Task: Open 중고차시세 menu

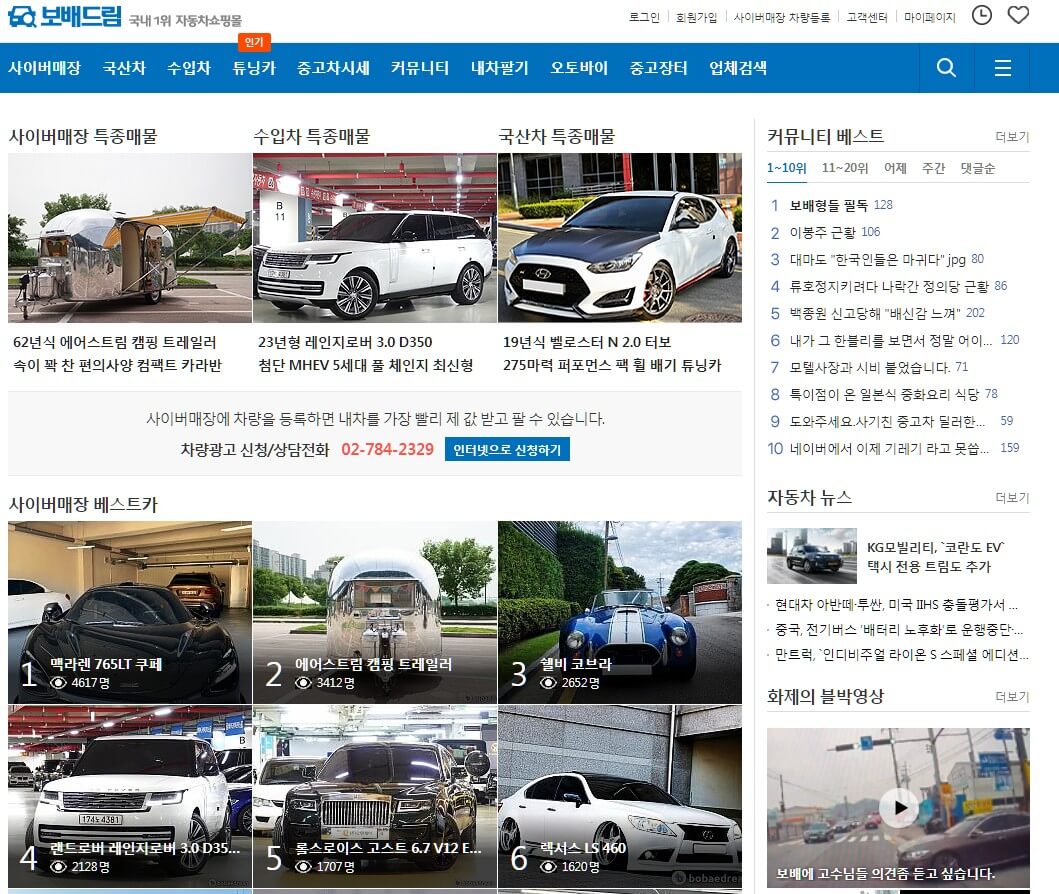Action: pos(333,68)
